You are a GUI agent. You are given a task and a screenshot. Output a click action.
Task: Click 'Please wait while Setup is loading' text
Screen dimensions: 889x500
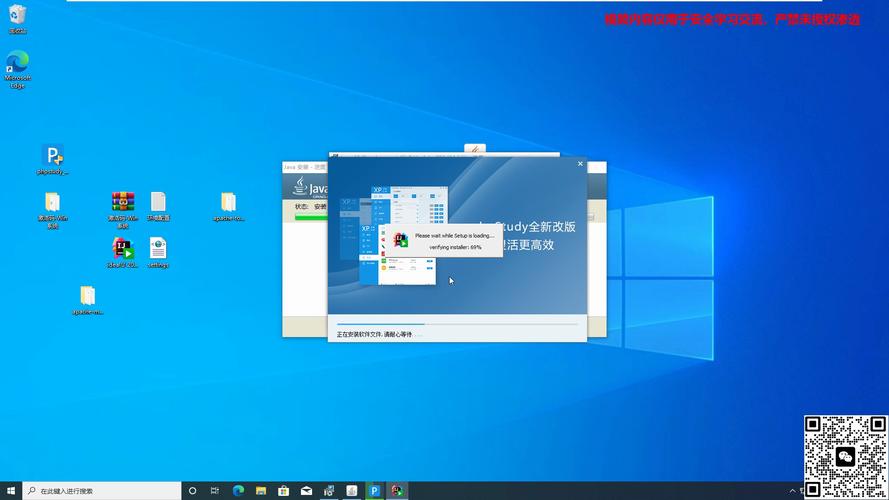[455, 236]
